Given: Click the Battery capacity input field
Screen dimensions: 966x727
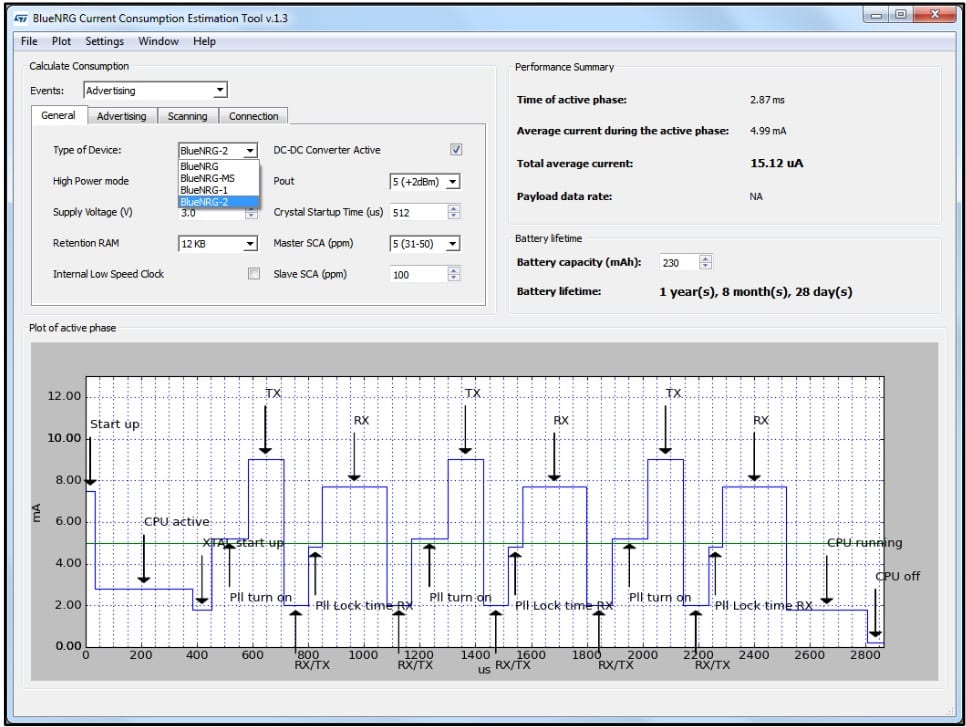Looking at the screenshot, I should (x=678, y=262).
